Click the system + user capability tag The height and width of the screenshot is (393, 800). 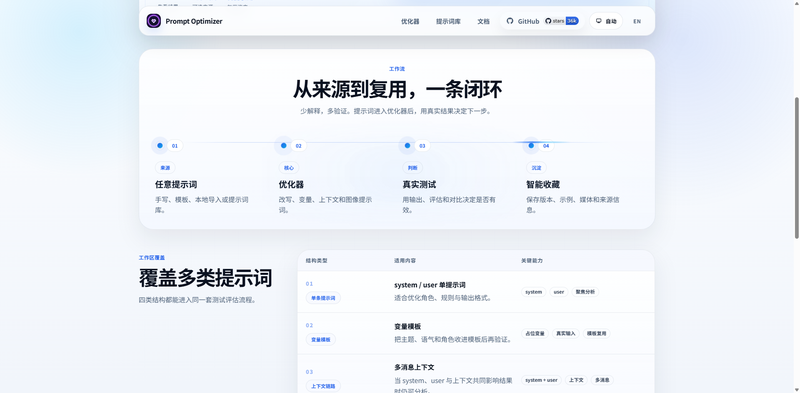pyautogui.click(x=541, y=380)
